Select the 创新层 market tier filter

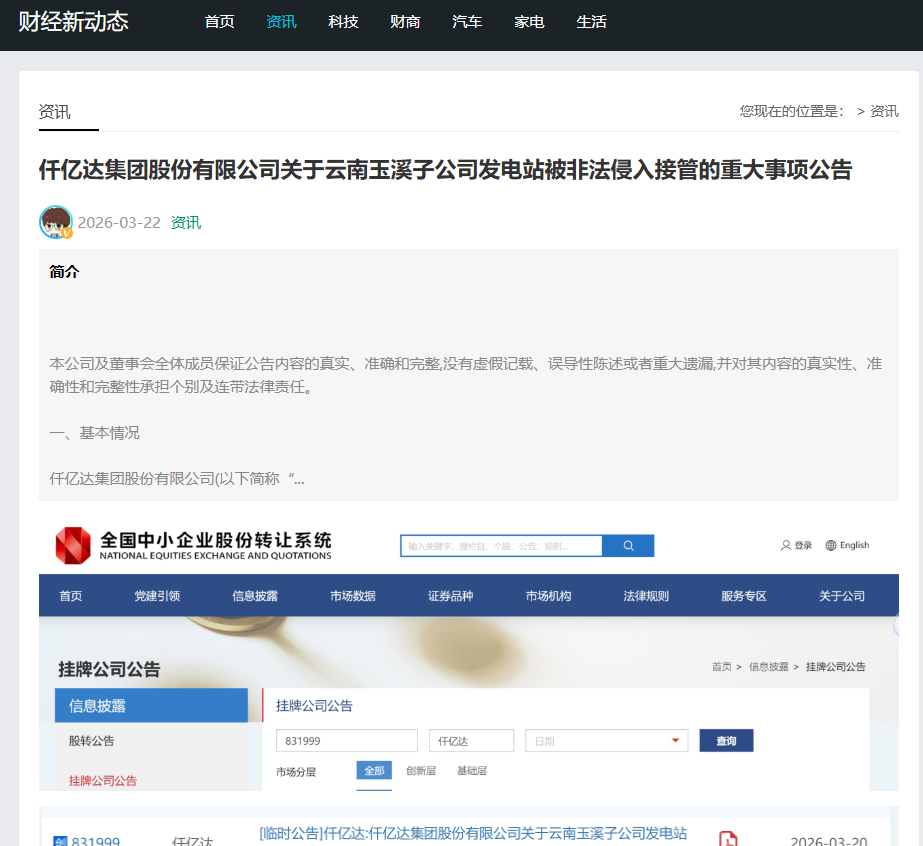click(x=421, y=771)
